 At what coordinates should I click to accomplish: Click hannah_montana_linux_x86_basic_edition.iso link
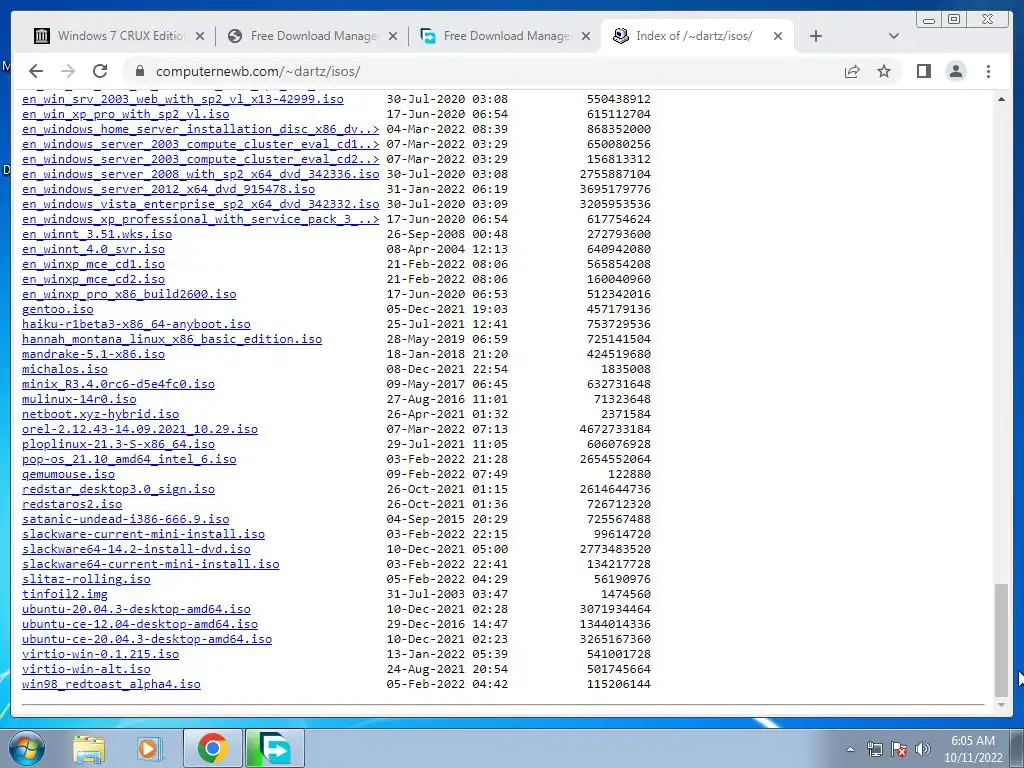pos(172,340)
